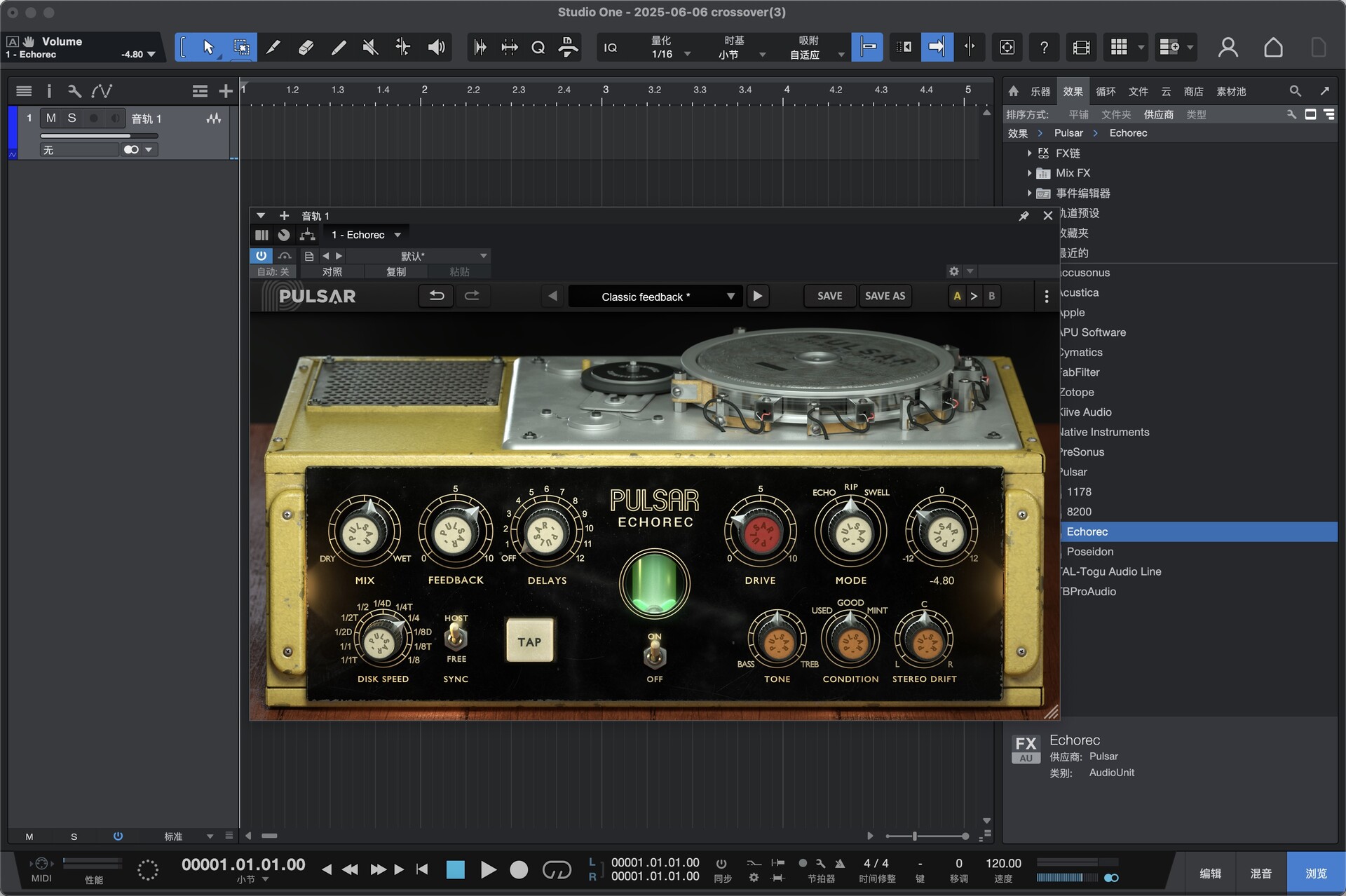Click the 120.00 tempo value field

pos(1003,864)
